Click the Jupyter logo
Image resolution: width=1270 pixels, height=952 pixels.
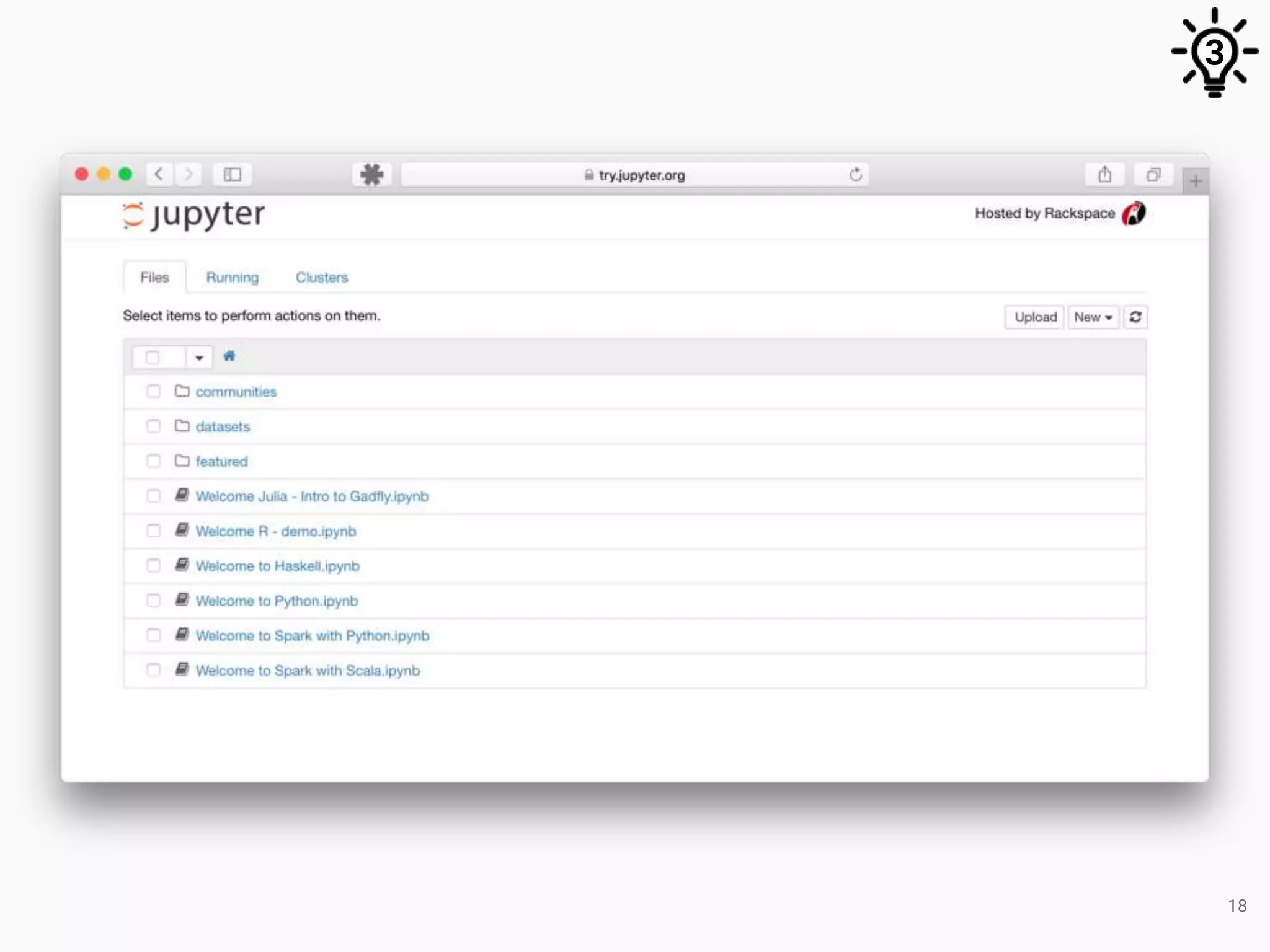pyautogui.click(x=194, y=215)
